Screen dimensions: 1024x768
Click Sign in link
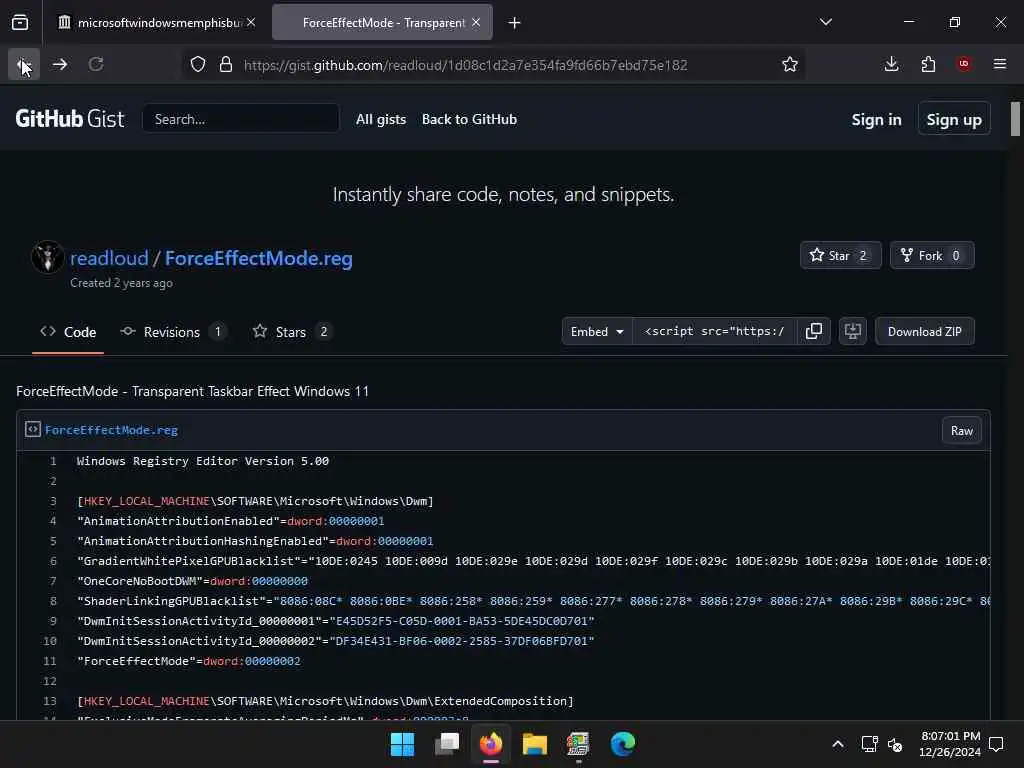click(876, 120)
